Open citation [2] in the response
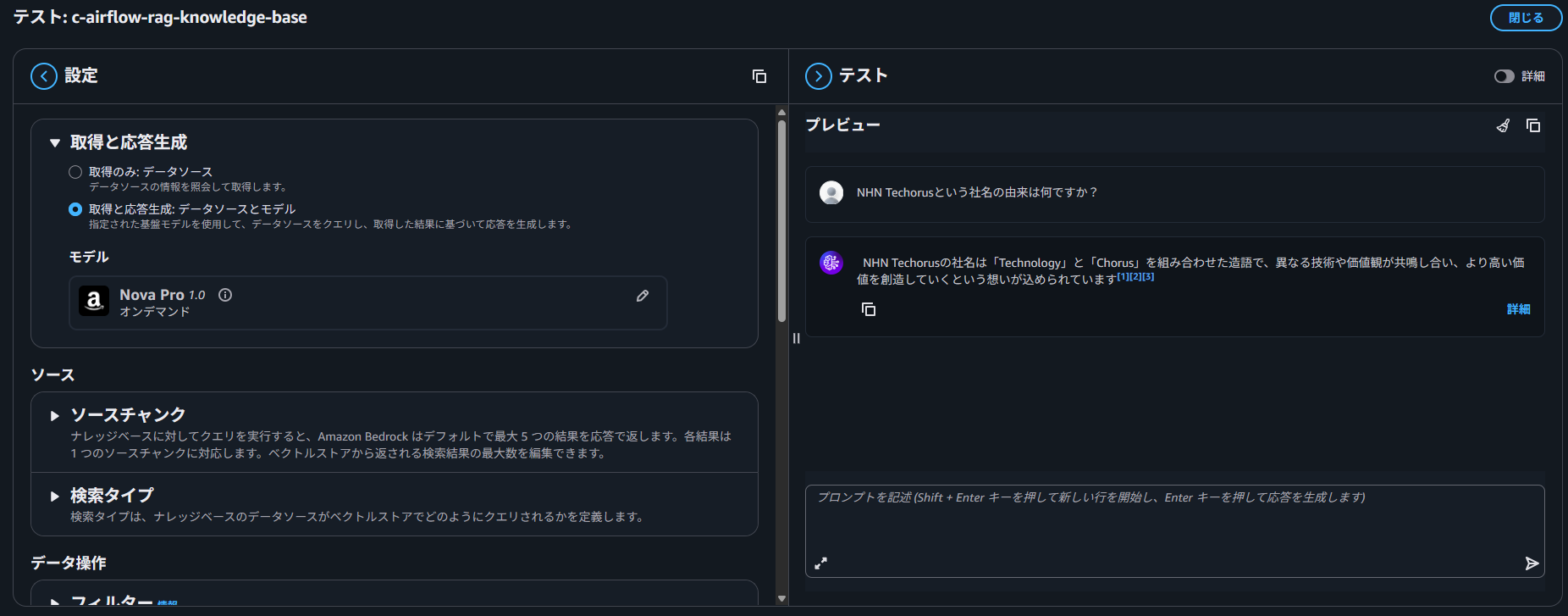The height and width of the screenshot is (616, 1568). [1135, 277]
